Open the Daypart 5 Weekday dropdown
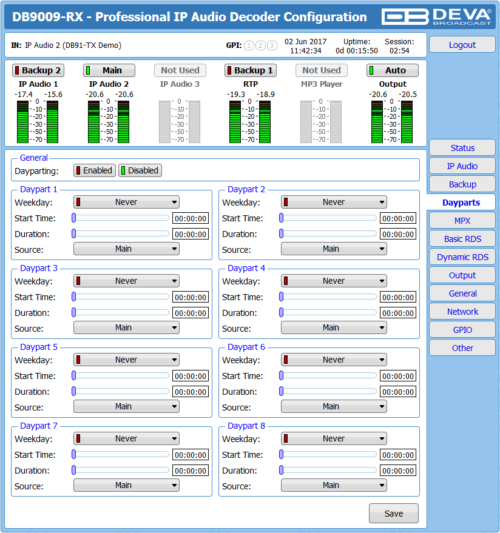Screen dimensions: 500x533 (x=126, y=360)
